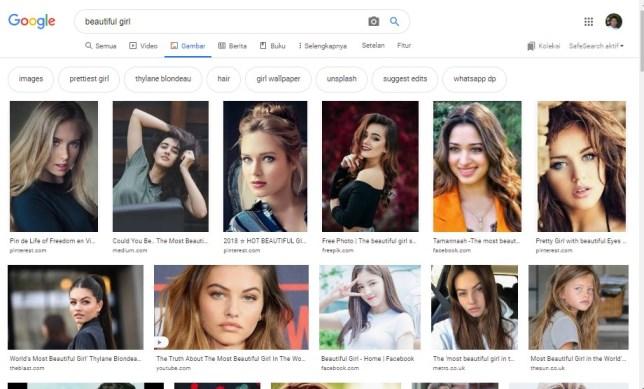Click the metro.co.uk source text
Image resolution: width=644 pixels, height=389 pixels.
pyautogui.click(x=449, y=368)
